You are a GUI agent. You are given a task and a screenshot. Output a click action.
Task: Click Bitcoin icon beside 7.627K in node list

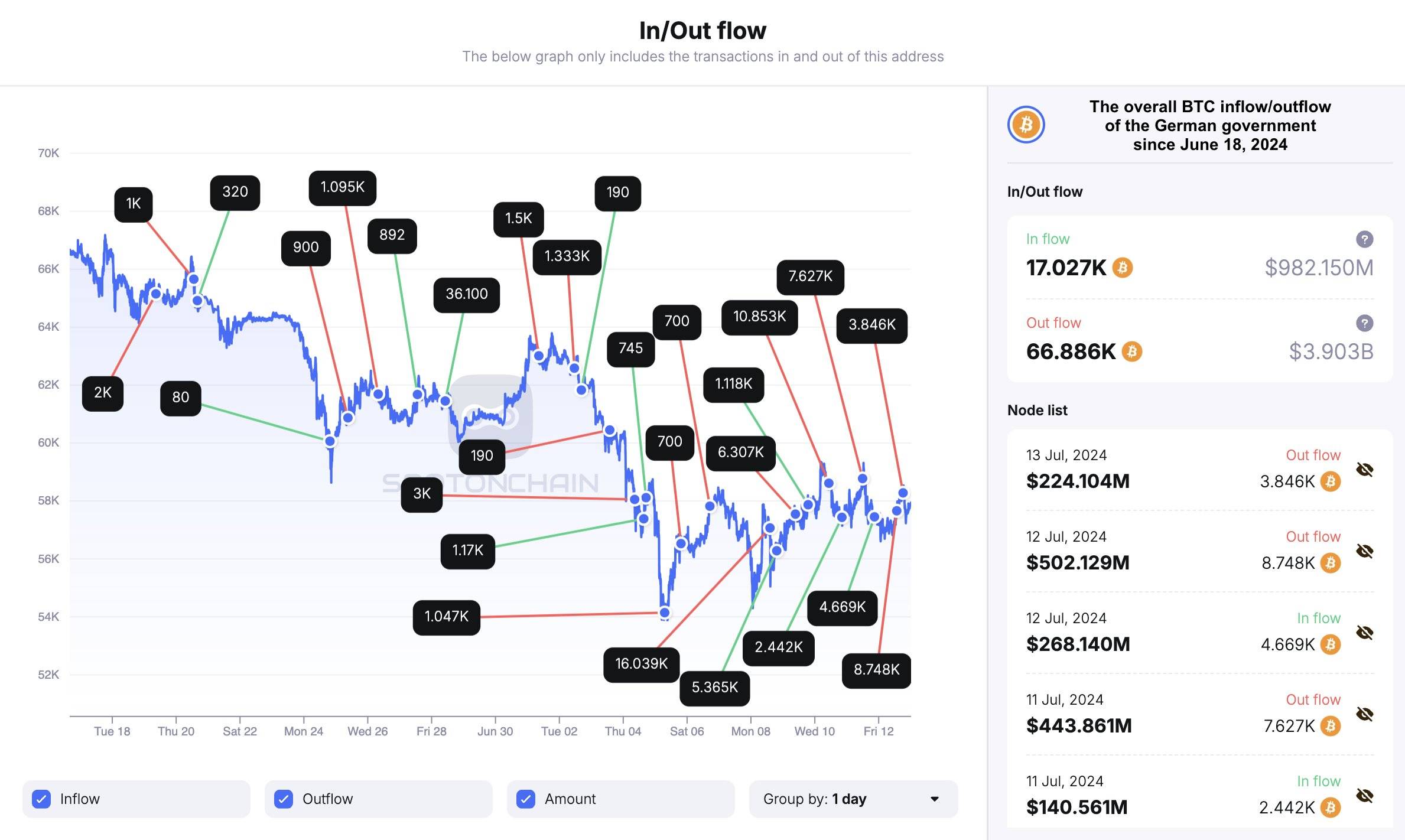[x=1331, y=726]
